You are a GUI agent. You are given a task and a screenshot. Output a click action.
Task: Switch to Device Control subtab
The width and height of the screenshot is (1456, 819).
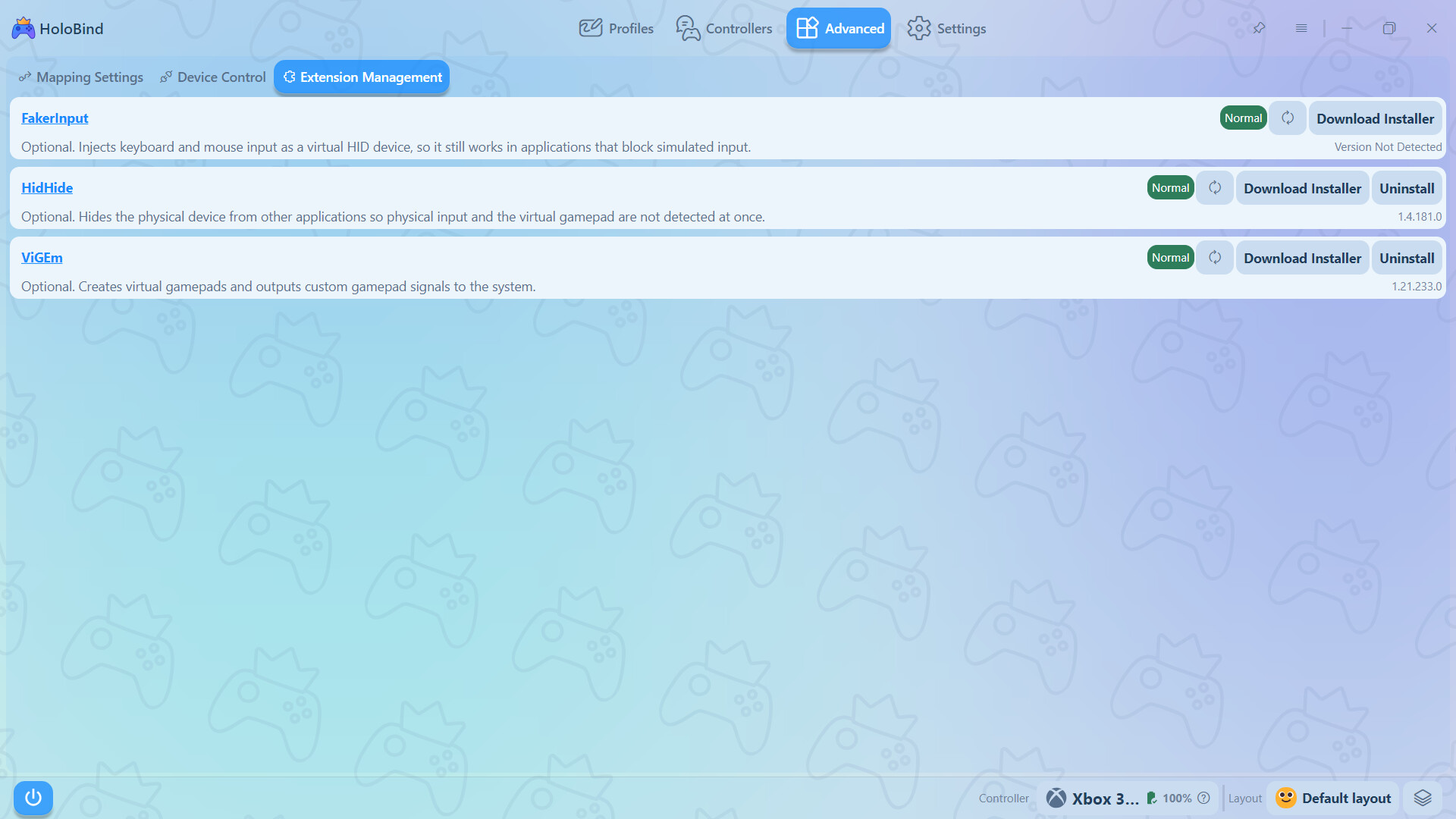tap(212, 77)
